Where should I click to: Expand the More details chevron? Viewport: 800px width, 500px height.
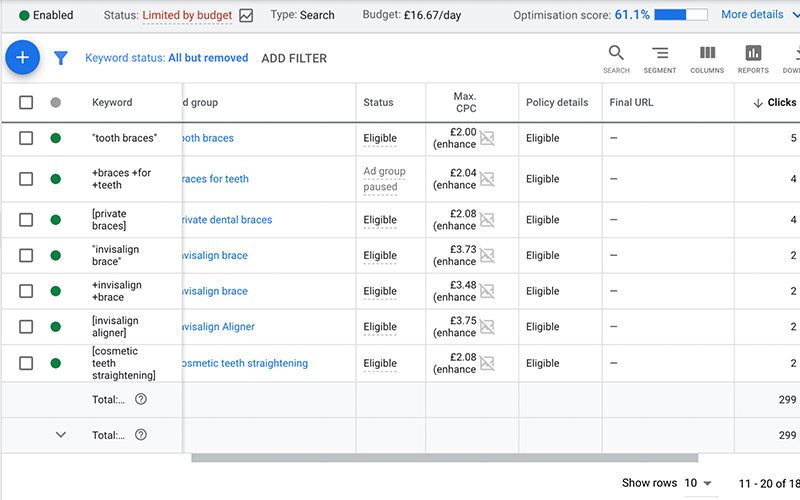point(791,15)
